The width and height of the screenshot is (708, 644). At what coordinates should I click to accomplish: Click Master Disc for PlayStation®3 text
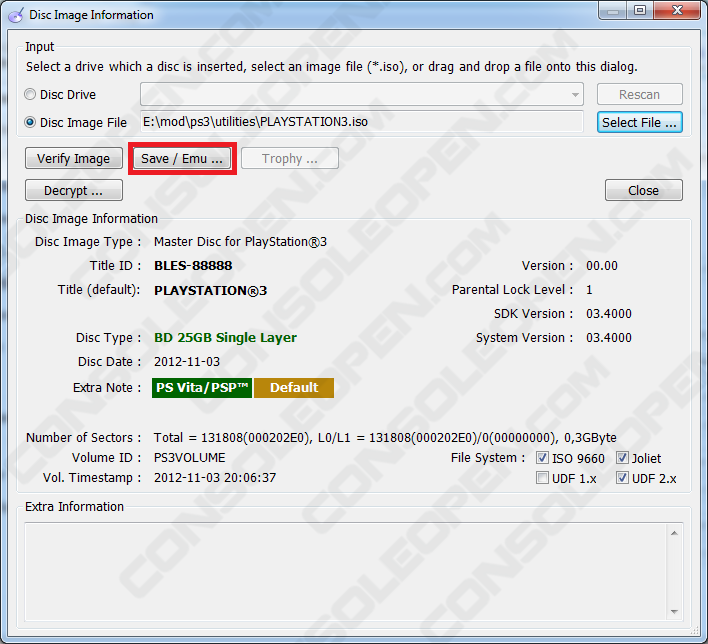coord(240,242)
